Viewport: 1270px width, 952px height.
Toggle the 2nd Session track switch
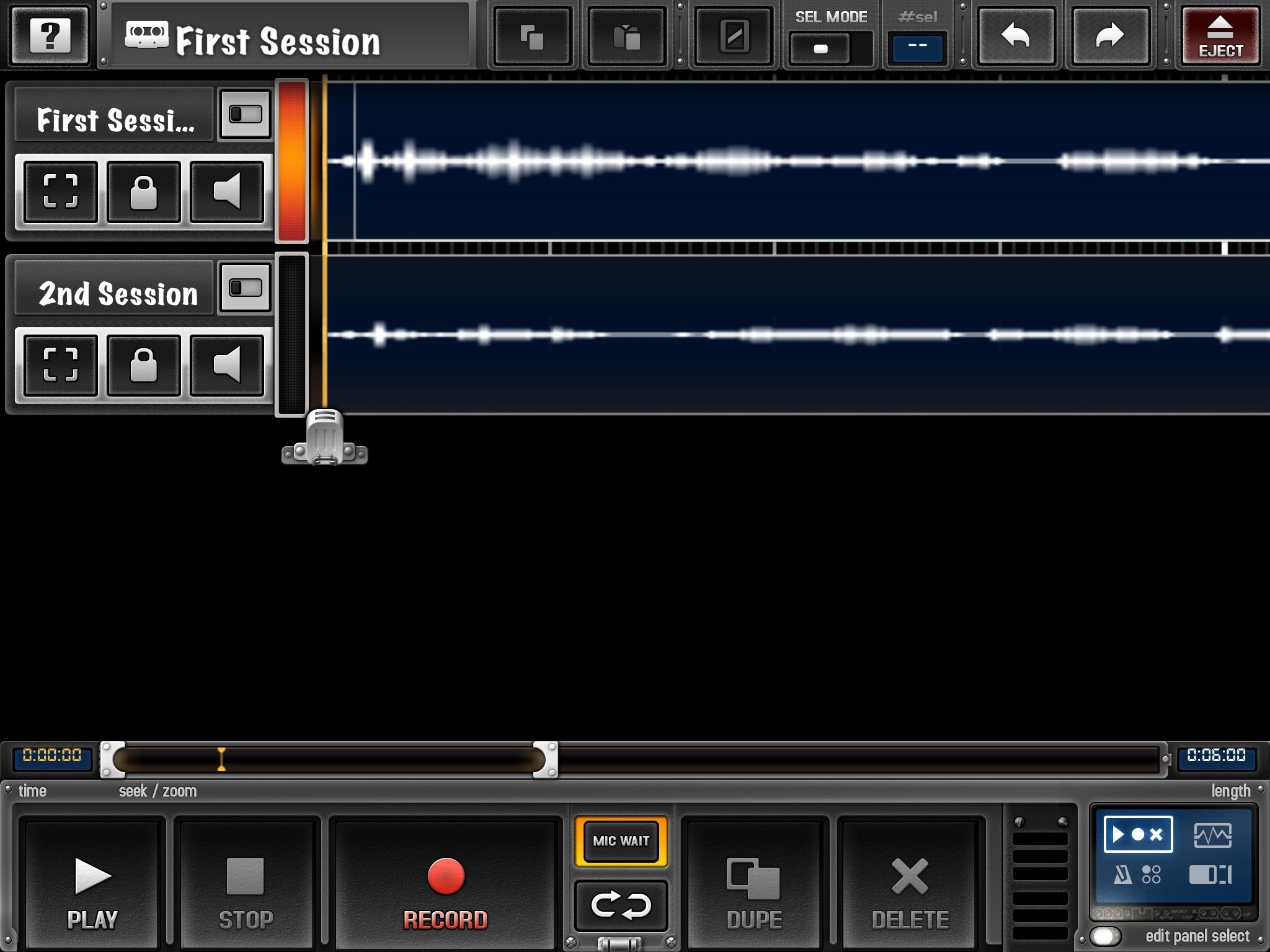pyautogui.click(x=246, y=288)
